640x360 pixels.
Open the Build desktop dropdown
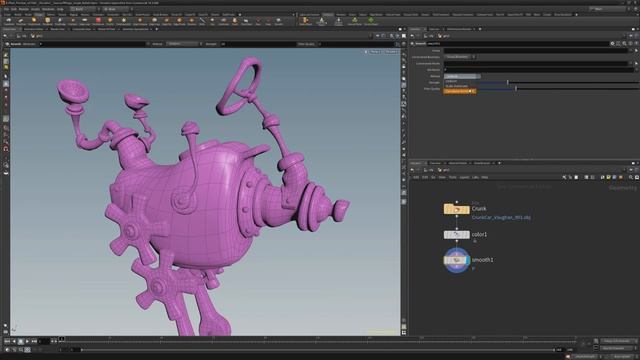click(x=85, y=9)
